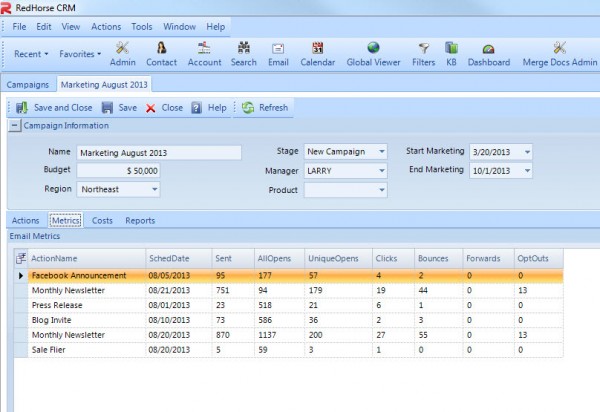Click the Help question mark icon

coord(196,108)
